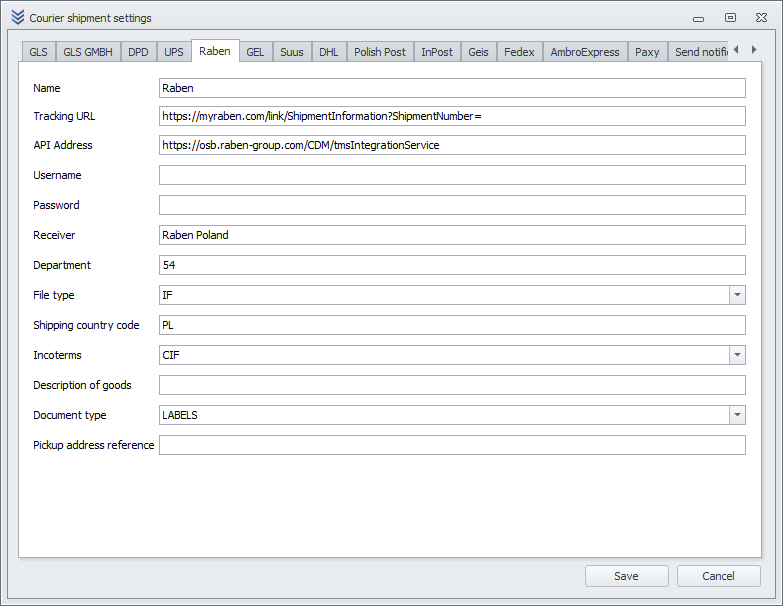Viewport: 783px width, 606px height.
Task: Click the app logo icon in title bar
Action: point(17,17)
